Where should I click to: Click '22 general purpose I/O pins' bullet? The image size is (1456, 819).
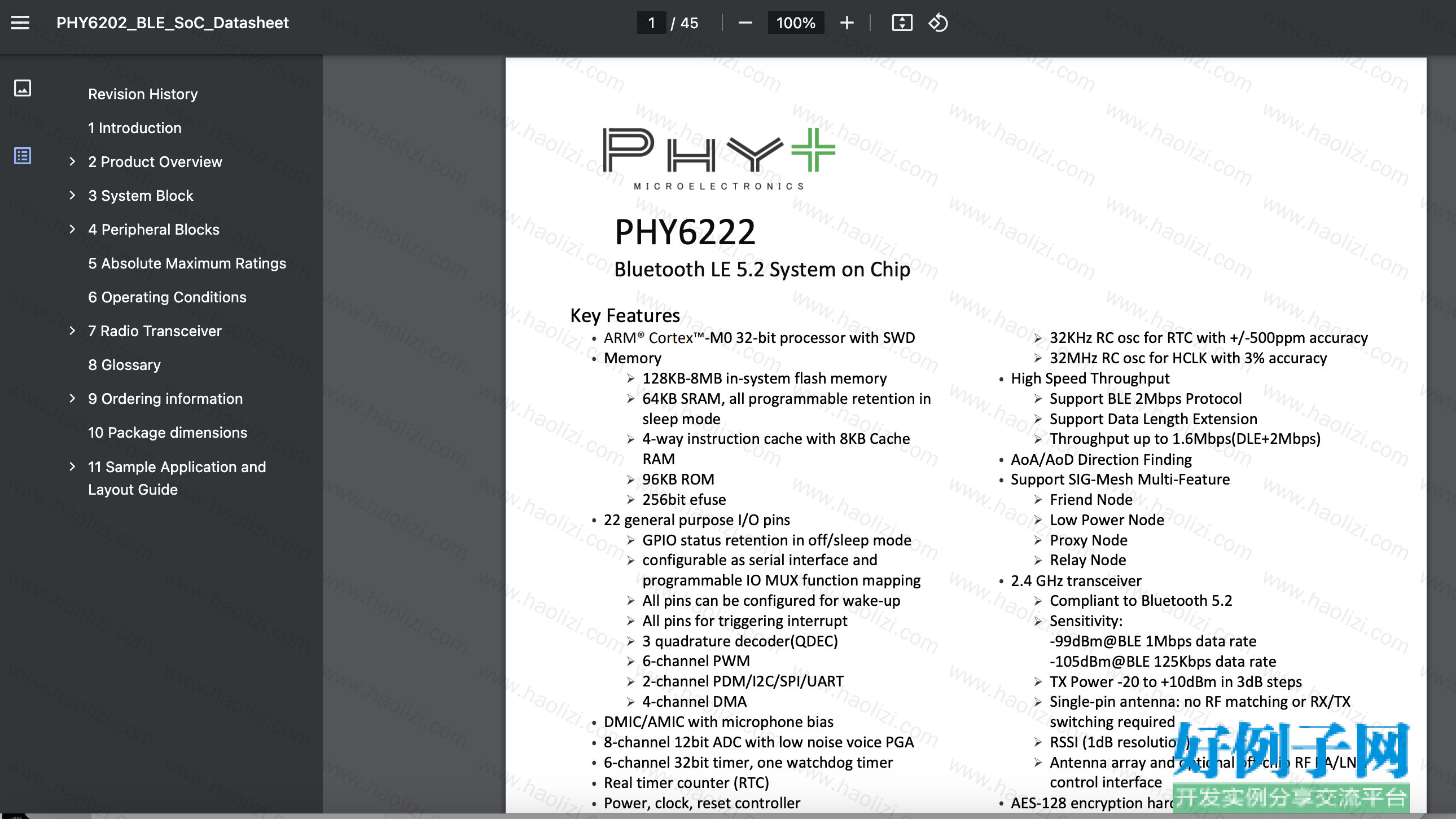click(697, 519)
